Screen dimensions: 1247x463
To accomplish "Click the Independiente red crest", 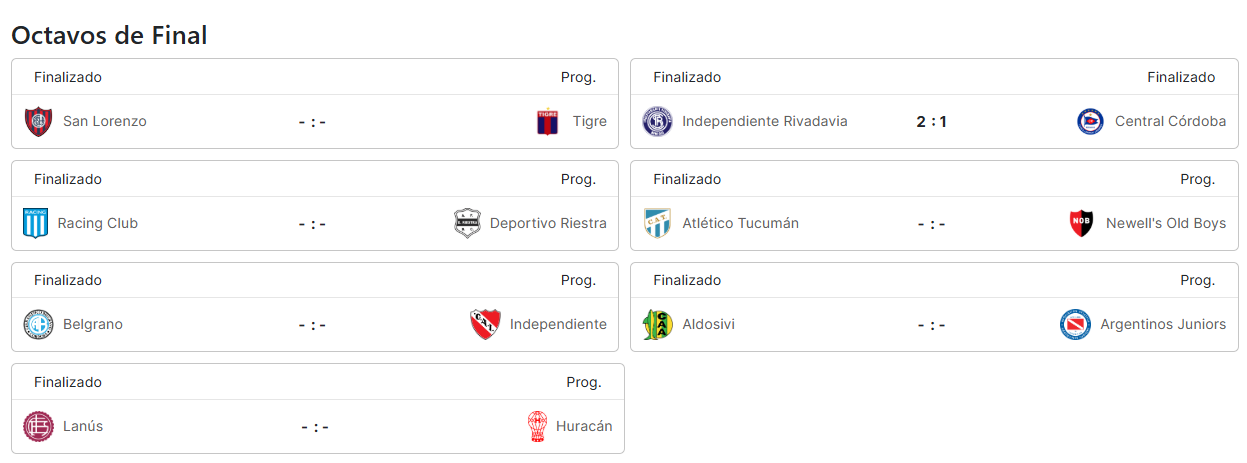I will pyautogui.click(x=486, y=325).
